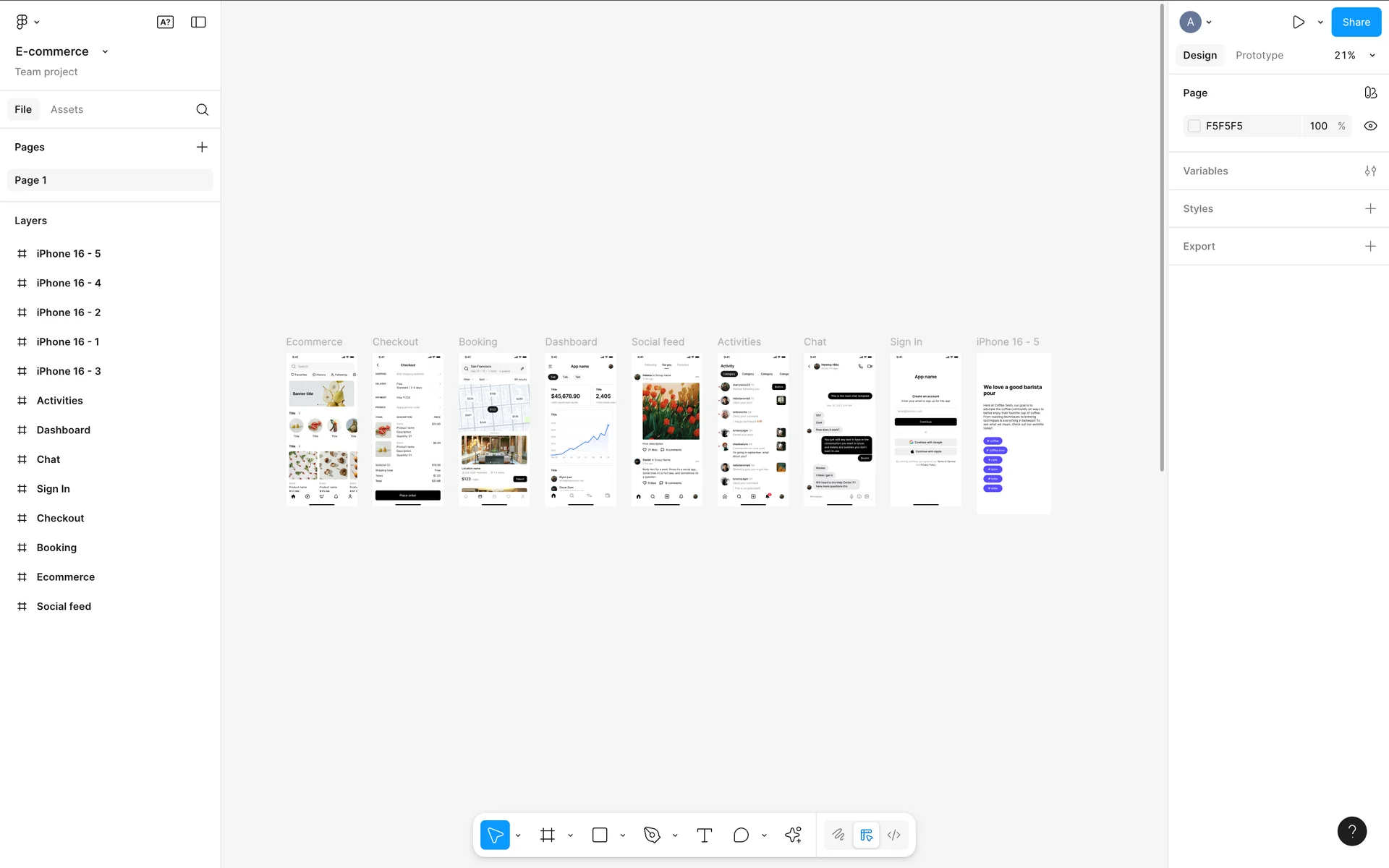
Task: Open the Figma main menu dropdown
Action: pyautogui.click(x=27, y=22)
